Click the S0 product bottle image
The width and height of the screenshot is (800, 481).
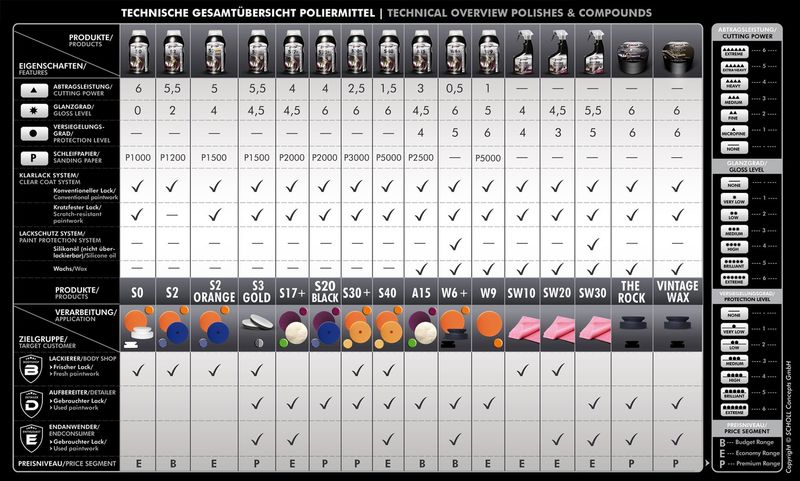pos(138,52)
